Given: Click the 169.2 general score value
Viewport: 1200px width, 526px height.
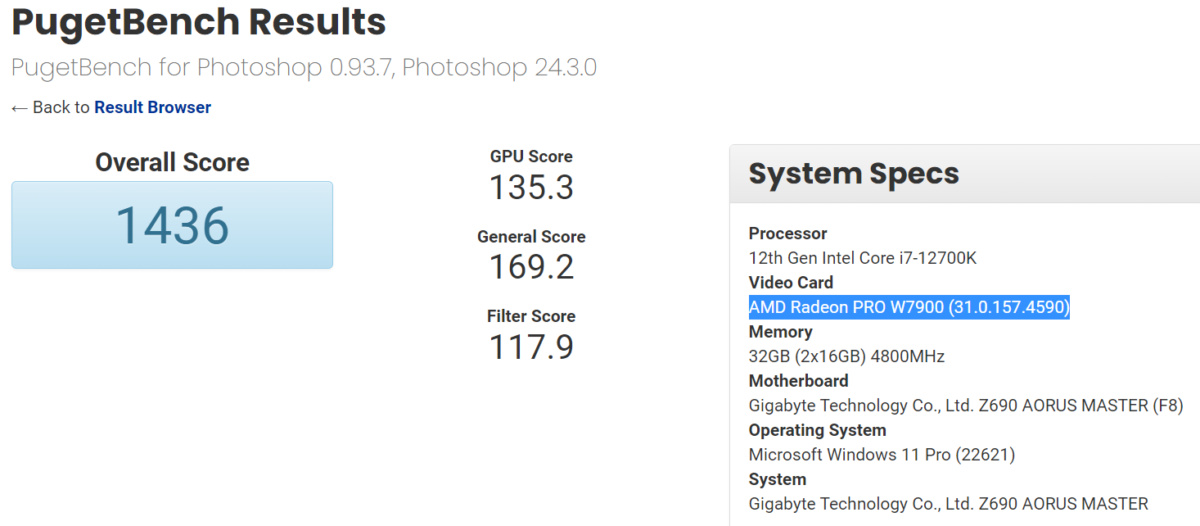Looking at the screenshot, I should point(531,267).
